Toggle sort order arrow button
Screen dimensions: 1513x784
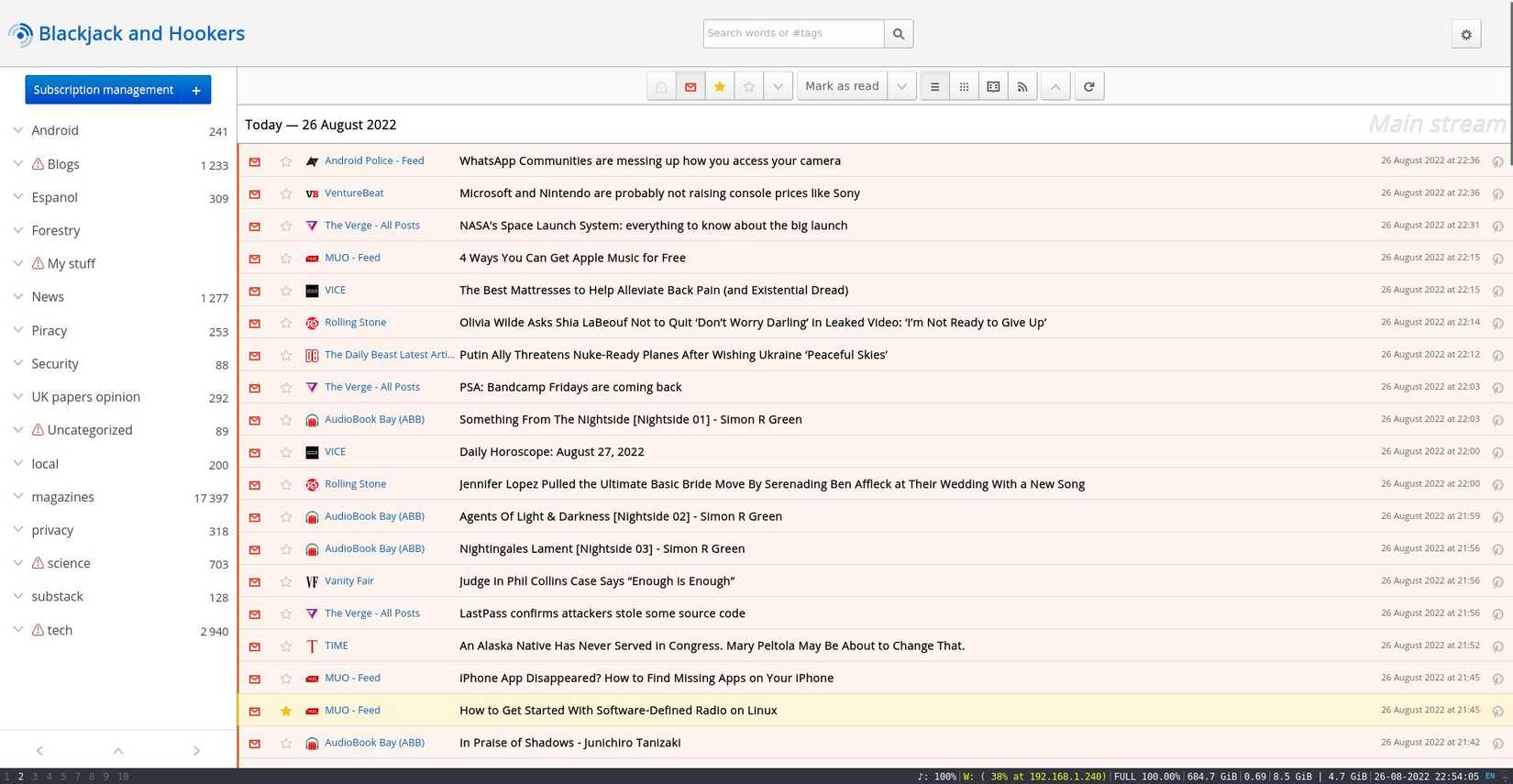coord(1055,86)
